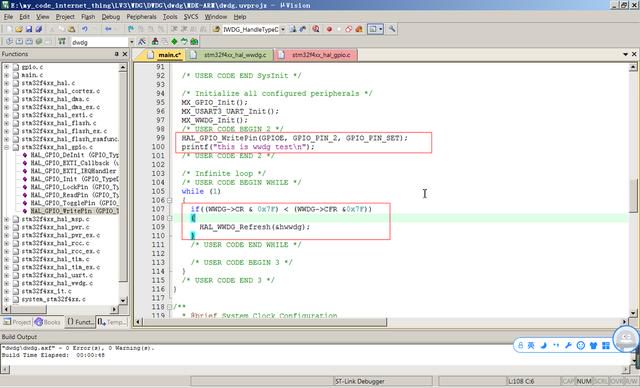
Task: Open the dwdg target selection dropdown
Action: pyautogui.click(x=131, y=42)
